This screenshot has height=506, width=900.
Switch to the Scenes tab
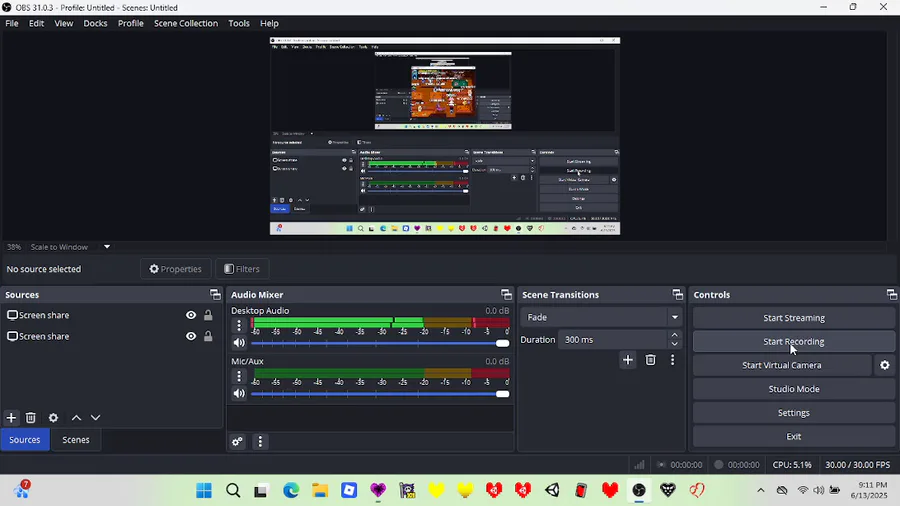76,440
